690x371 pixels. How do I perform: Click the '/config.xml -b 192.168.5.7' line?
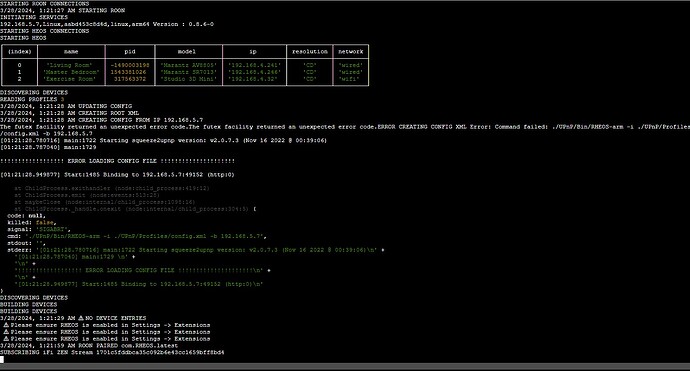tap(46, 133)
